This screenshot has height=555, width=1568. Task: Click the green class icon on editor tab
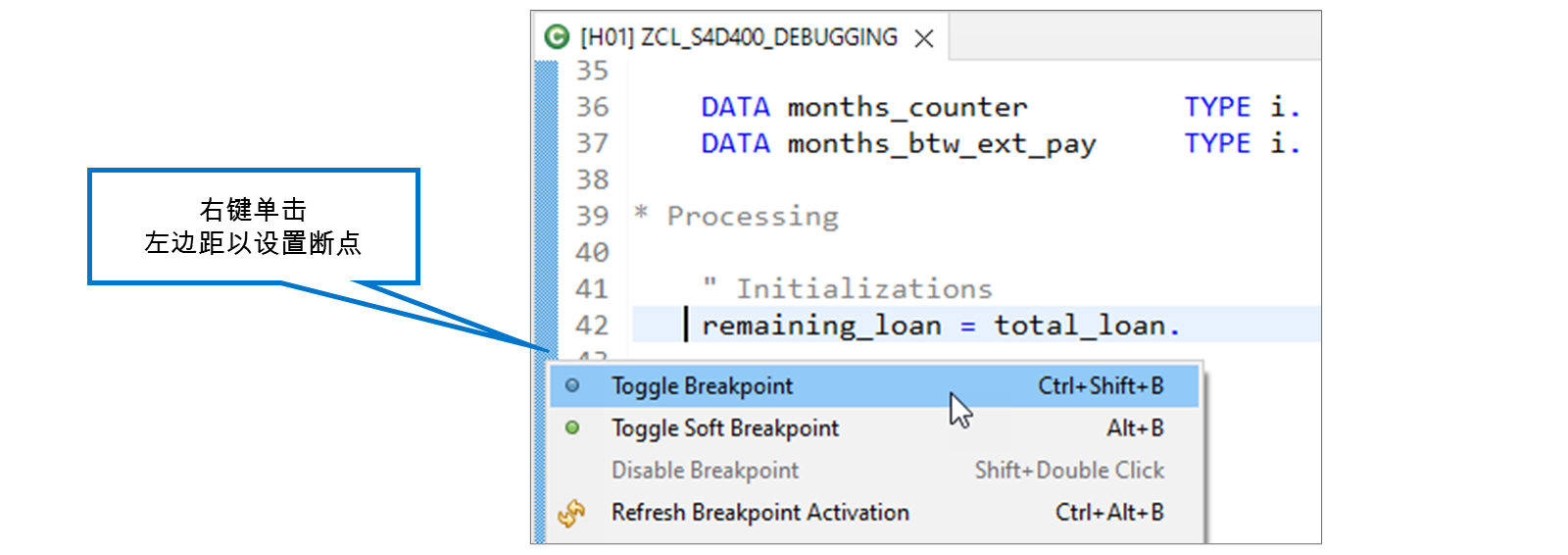coord(557,37)
